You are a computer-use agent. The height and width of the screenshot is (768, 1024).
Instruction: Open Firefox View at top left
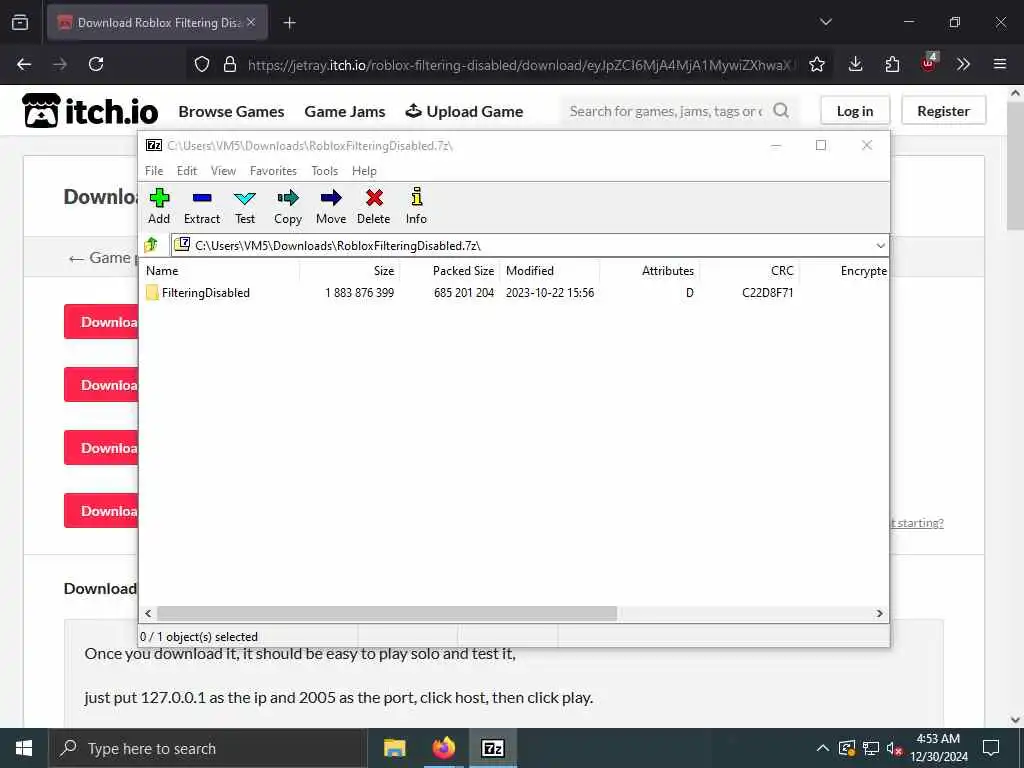[20, 22]
